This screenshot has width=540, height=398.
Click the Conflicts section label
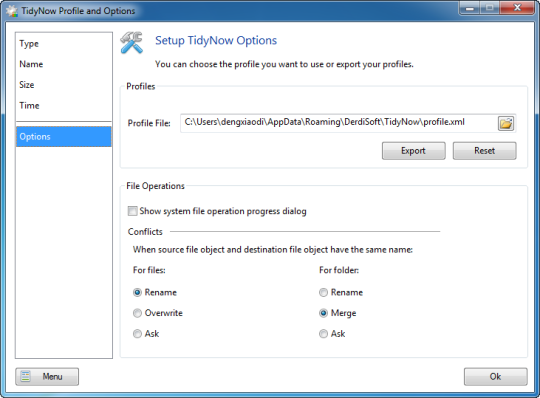[145, 232]
